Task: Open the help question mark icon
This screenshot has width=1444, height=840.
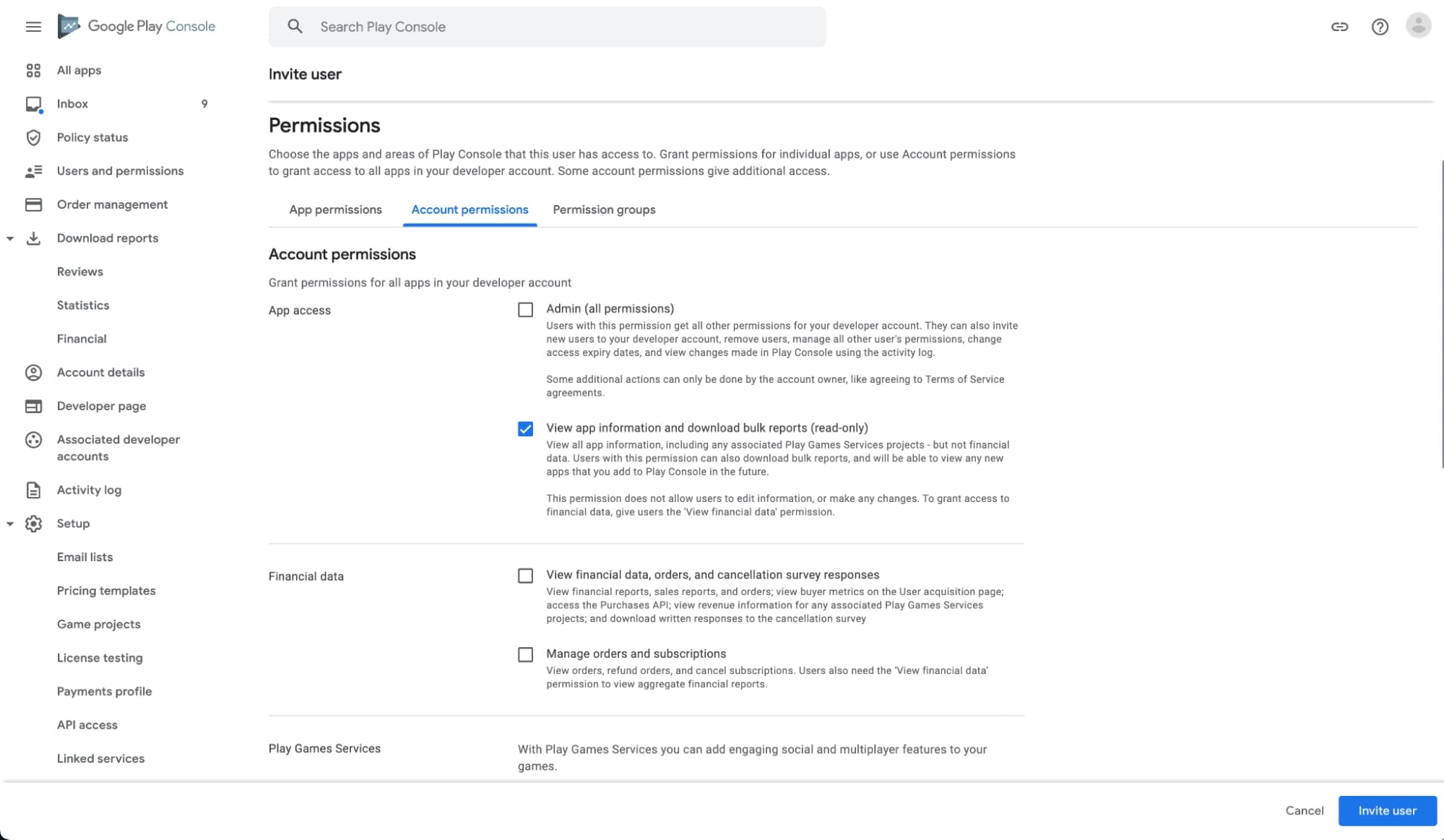Action: coord(1380,27)
